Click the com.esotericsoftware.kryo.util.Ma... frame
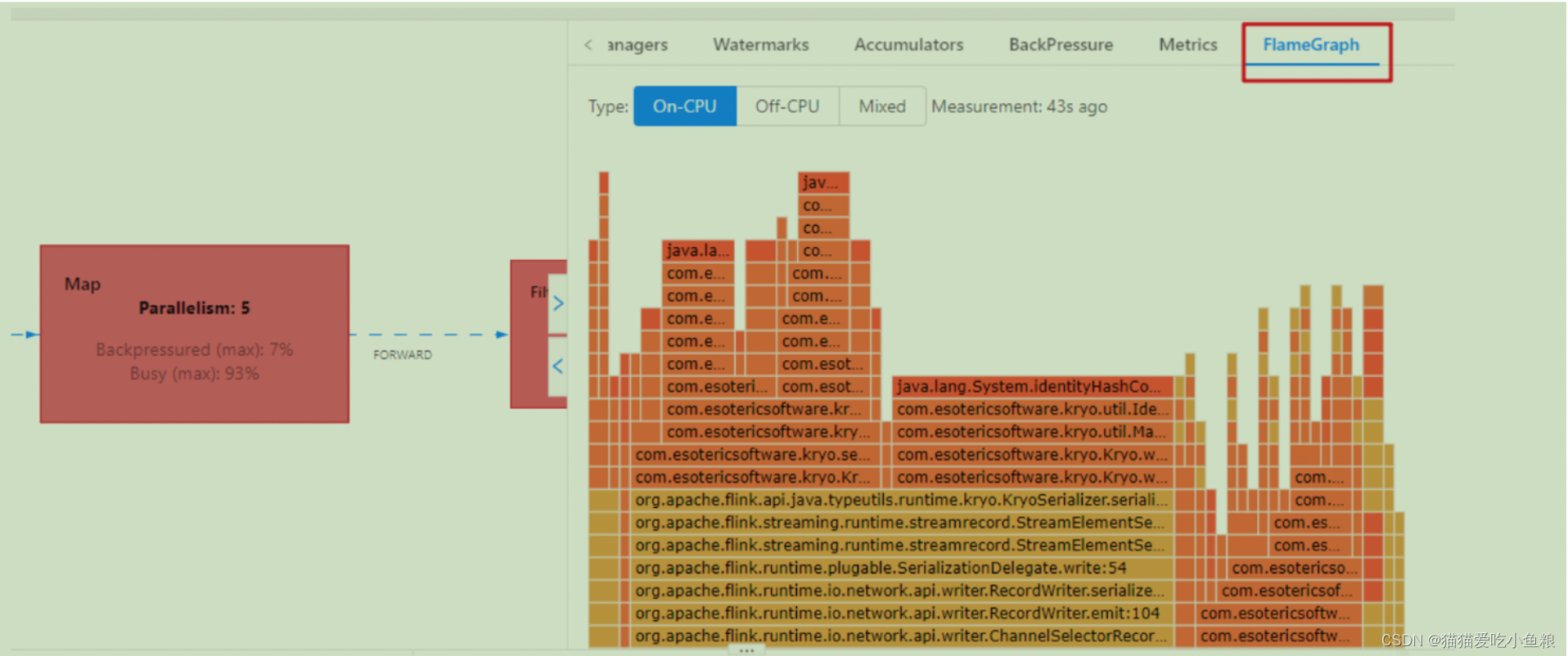The image size is (1568, 656). coord(1033,432)
